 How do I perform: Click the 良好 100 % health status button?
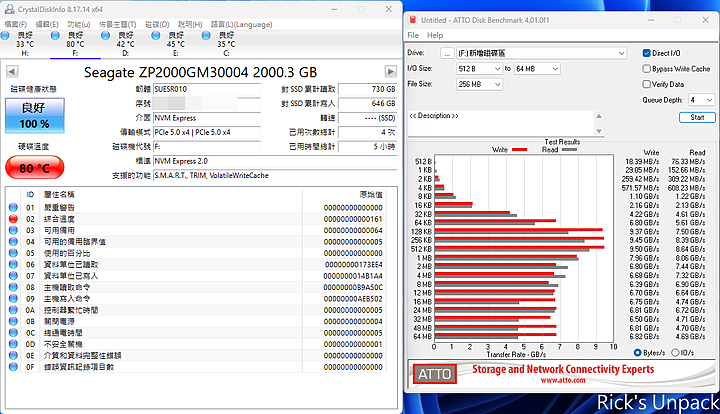point(34,116)
